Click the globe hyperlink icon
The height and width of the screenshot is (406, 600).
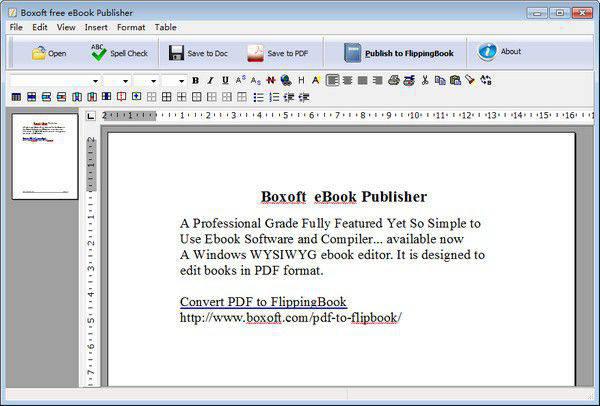286,80
